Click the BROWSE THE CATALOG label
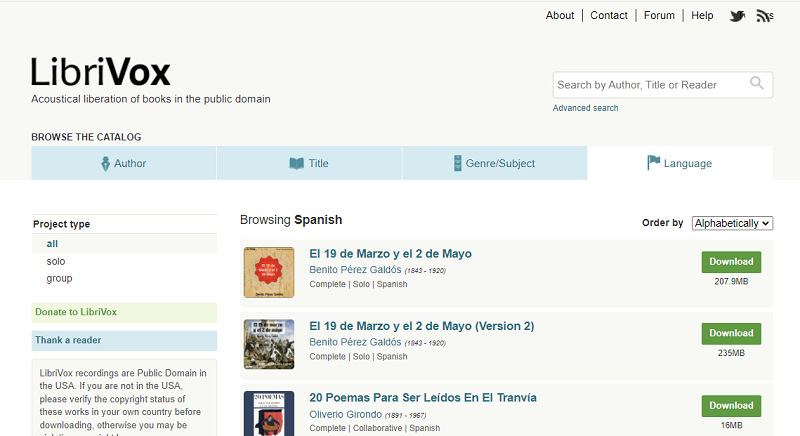Image resolution: width=800 pixels, height=436 pixels. click(x=86, y=137)
